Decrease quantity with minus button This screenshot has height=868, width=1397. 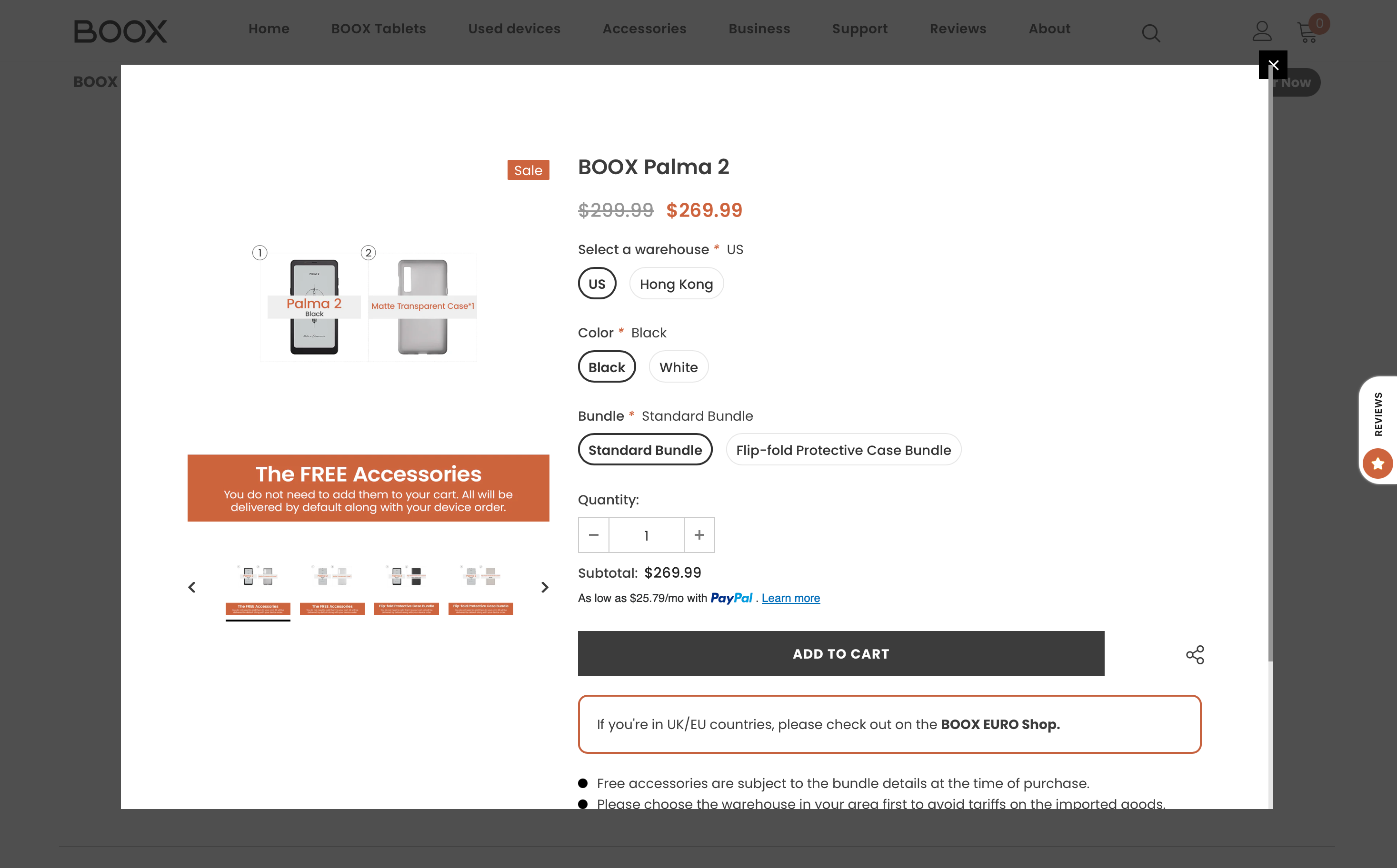593,535
